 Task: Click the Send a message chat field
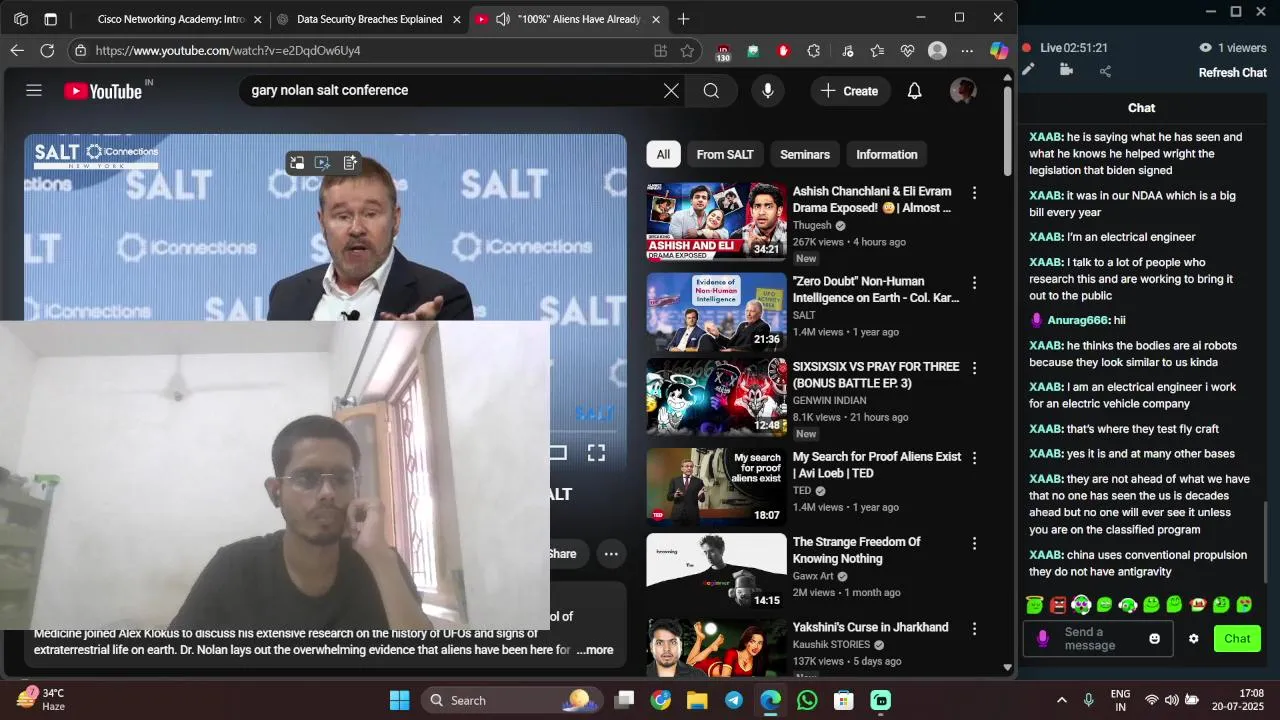tap(1098, 639)
